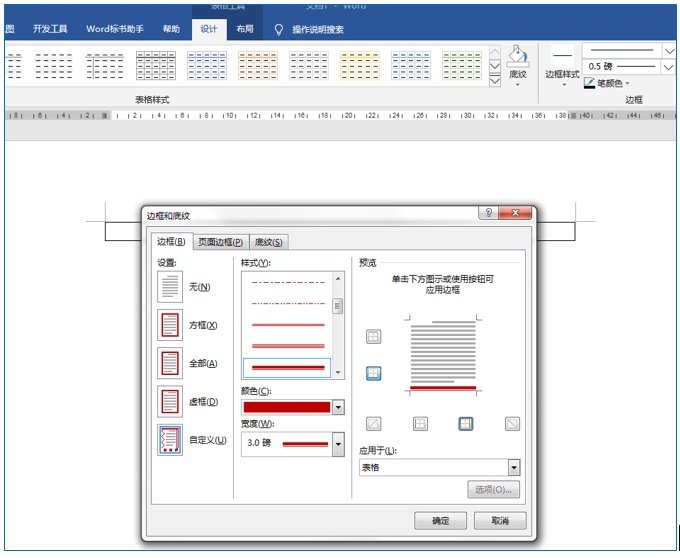The width and height of the screenshot is (680, 558).
Task: Apply the yellow grid table style
Action: pos(360,65)
